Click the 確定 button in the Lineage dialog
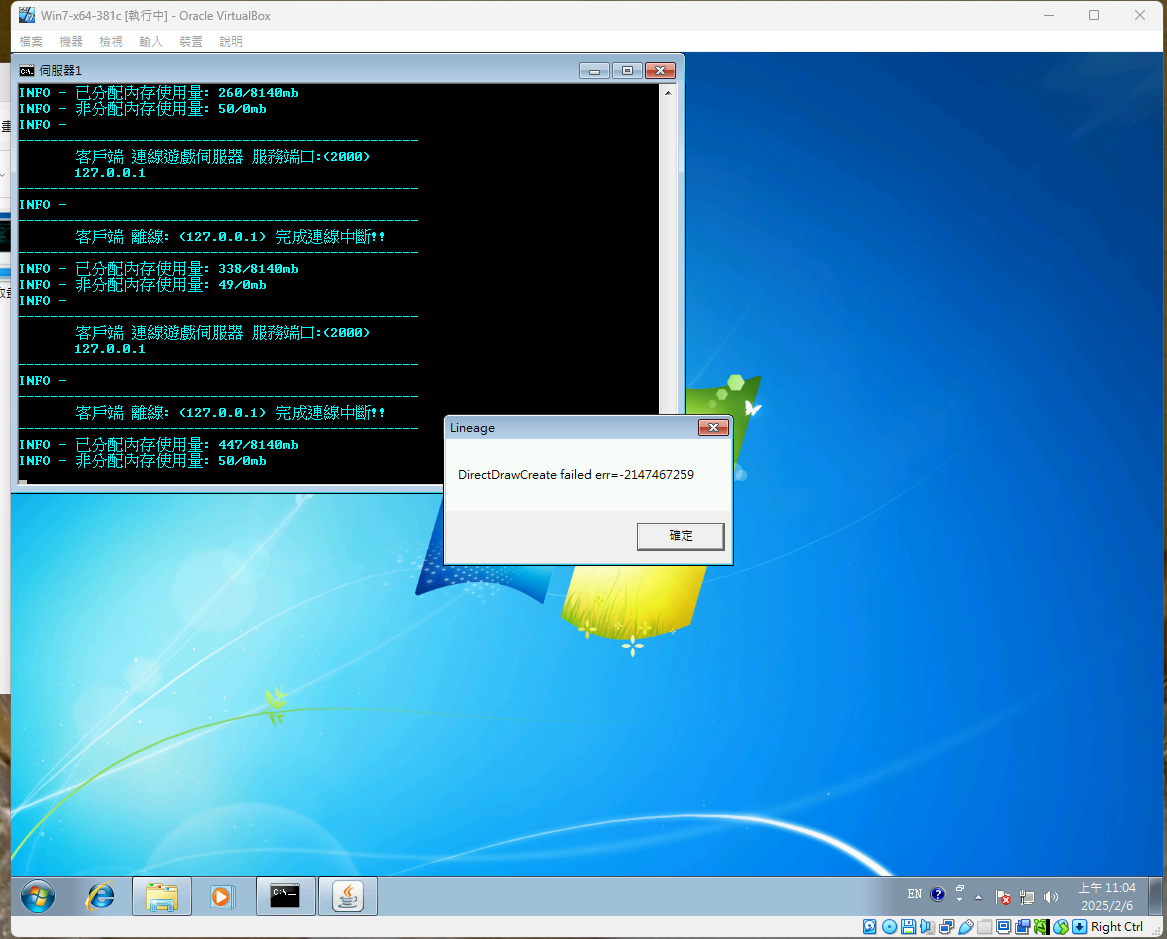The height and width of the screenshot is (939, 1167). (x=680, y=536)
